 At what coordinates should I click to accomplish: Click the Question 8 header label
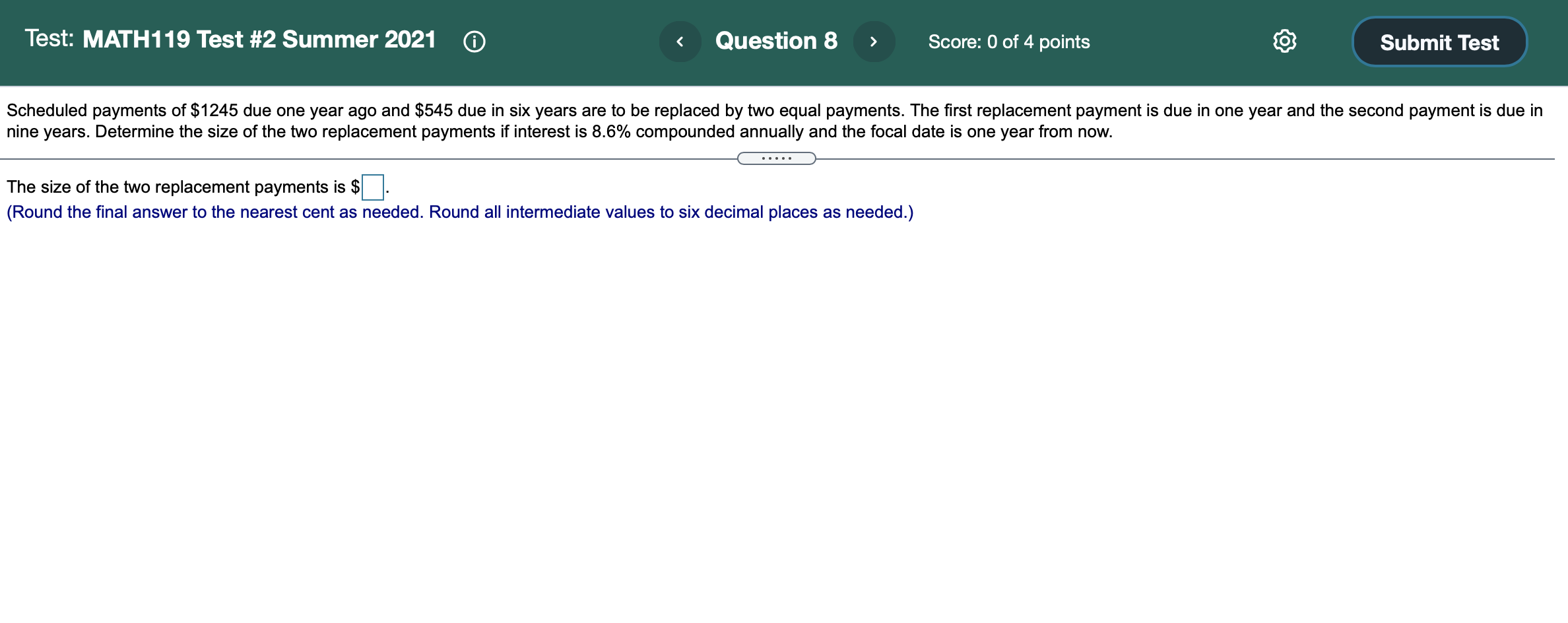pyautogui.click(x=776, y=41)
